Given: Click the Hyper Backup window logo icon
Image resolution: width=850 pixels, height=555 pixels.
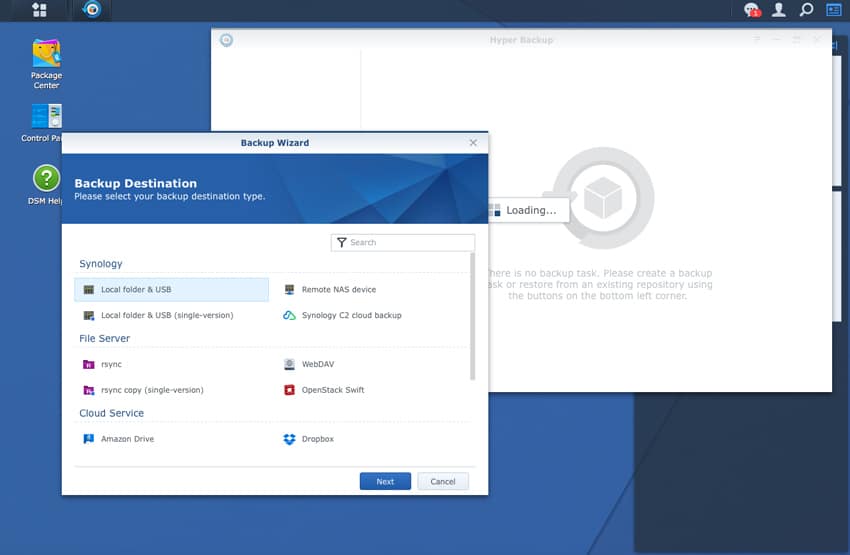Looking at the screenshot, I should click(x=227, y=40).
